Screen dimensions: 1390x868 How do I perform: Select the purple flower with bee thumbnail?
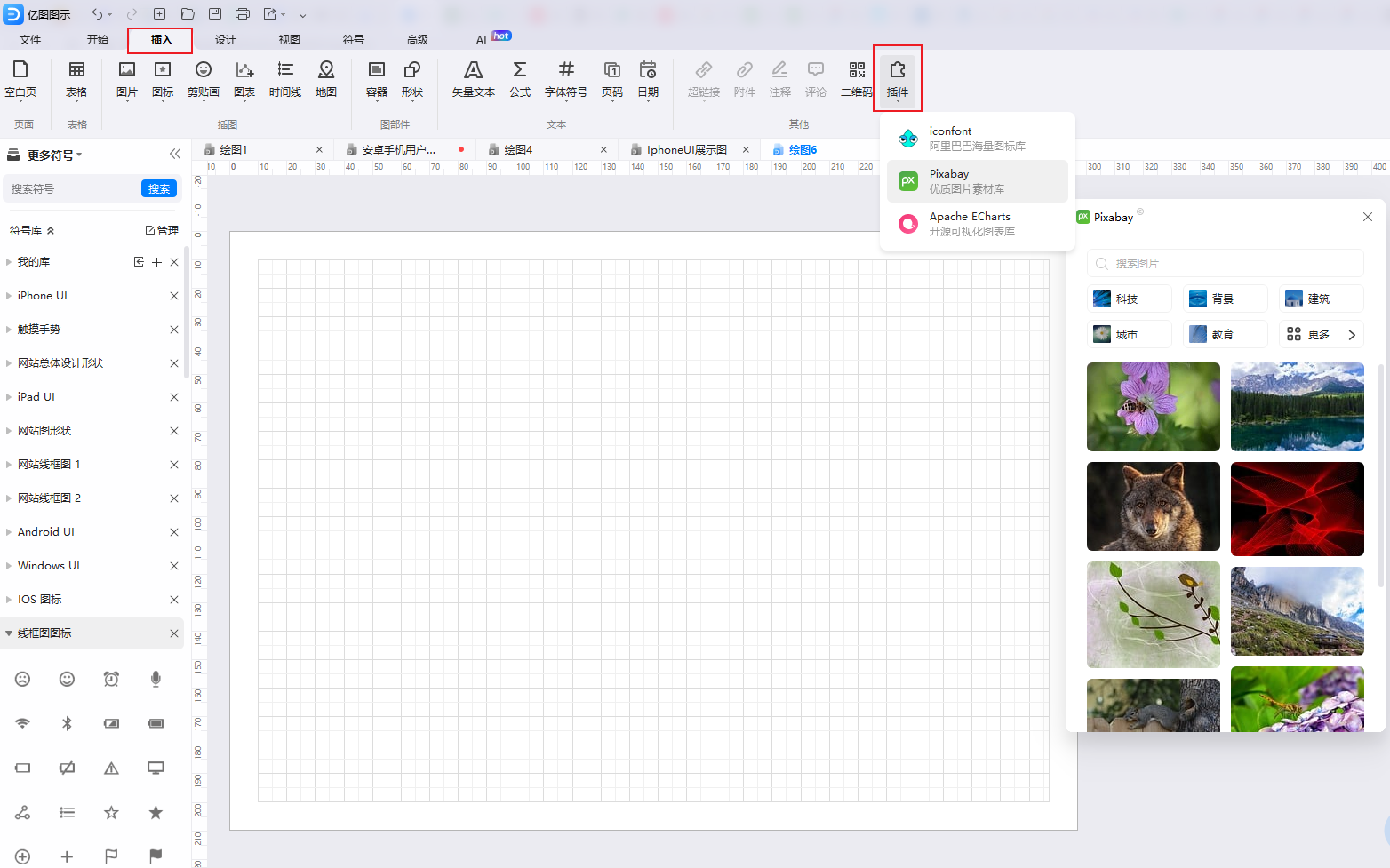pyautogui.click(x=1154, y=407)
